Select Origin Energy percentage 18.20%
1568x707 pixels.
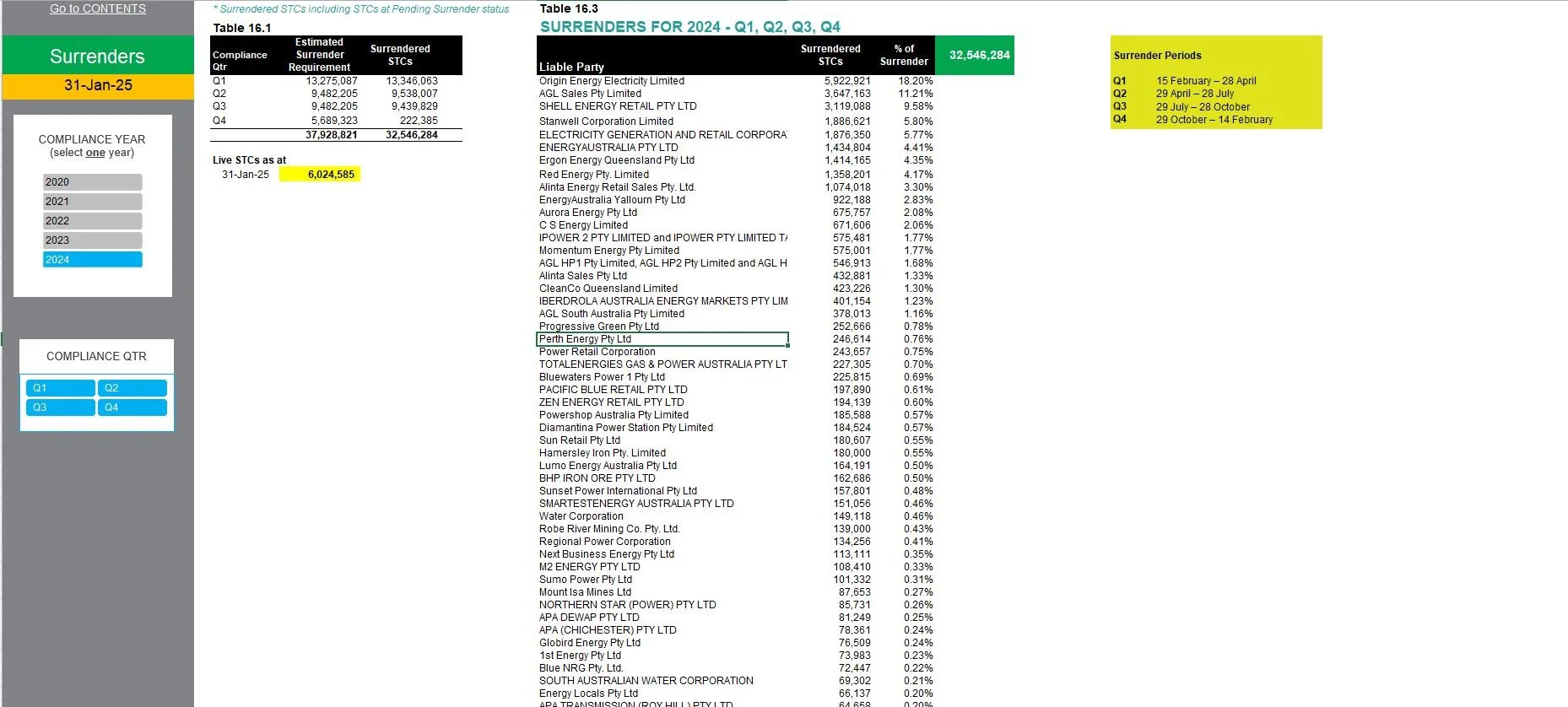pos(916,81)
